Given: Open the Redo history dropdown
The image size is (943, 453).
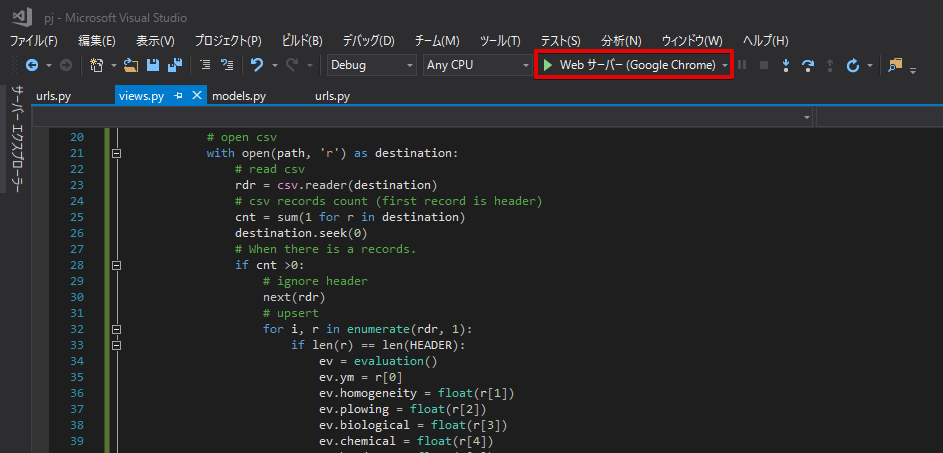Looking at the screenshot, I should 310,65.
